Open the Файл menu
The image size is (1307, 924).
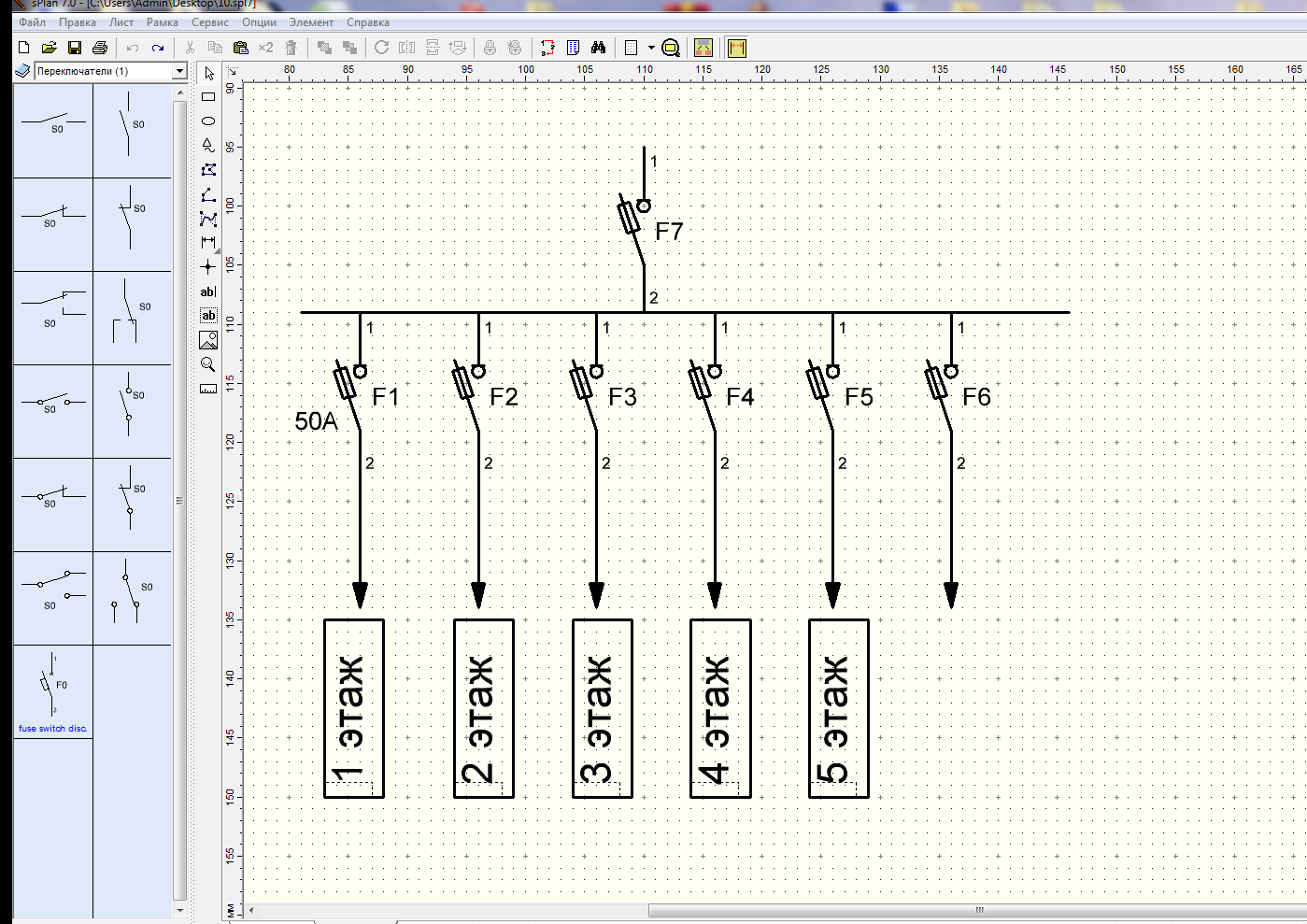click(x=32, y=22)
